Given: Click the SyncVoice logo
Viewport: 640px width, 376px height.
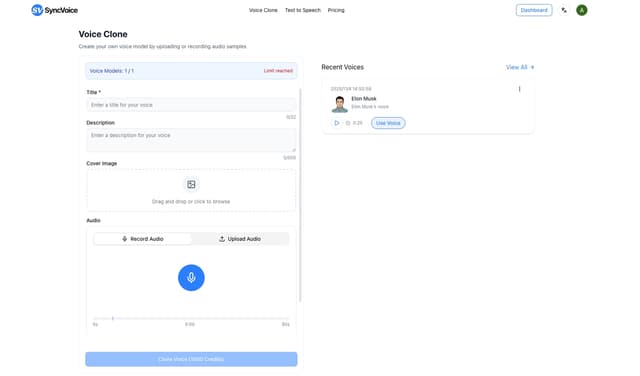Looking at the screenshot, I should tap(54, 10).
